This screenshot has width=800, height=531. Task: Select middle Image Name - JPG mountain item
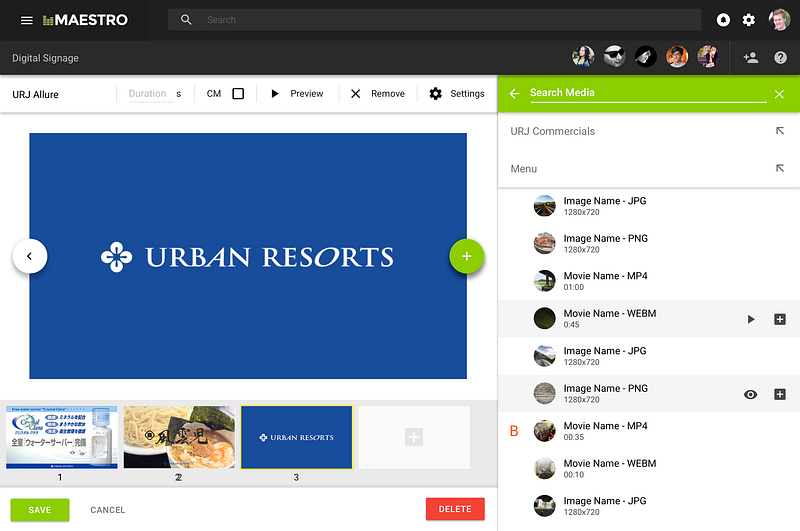pos(648,356)
